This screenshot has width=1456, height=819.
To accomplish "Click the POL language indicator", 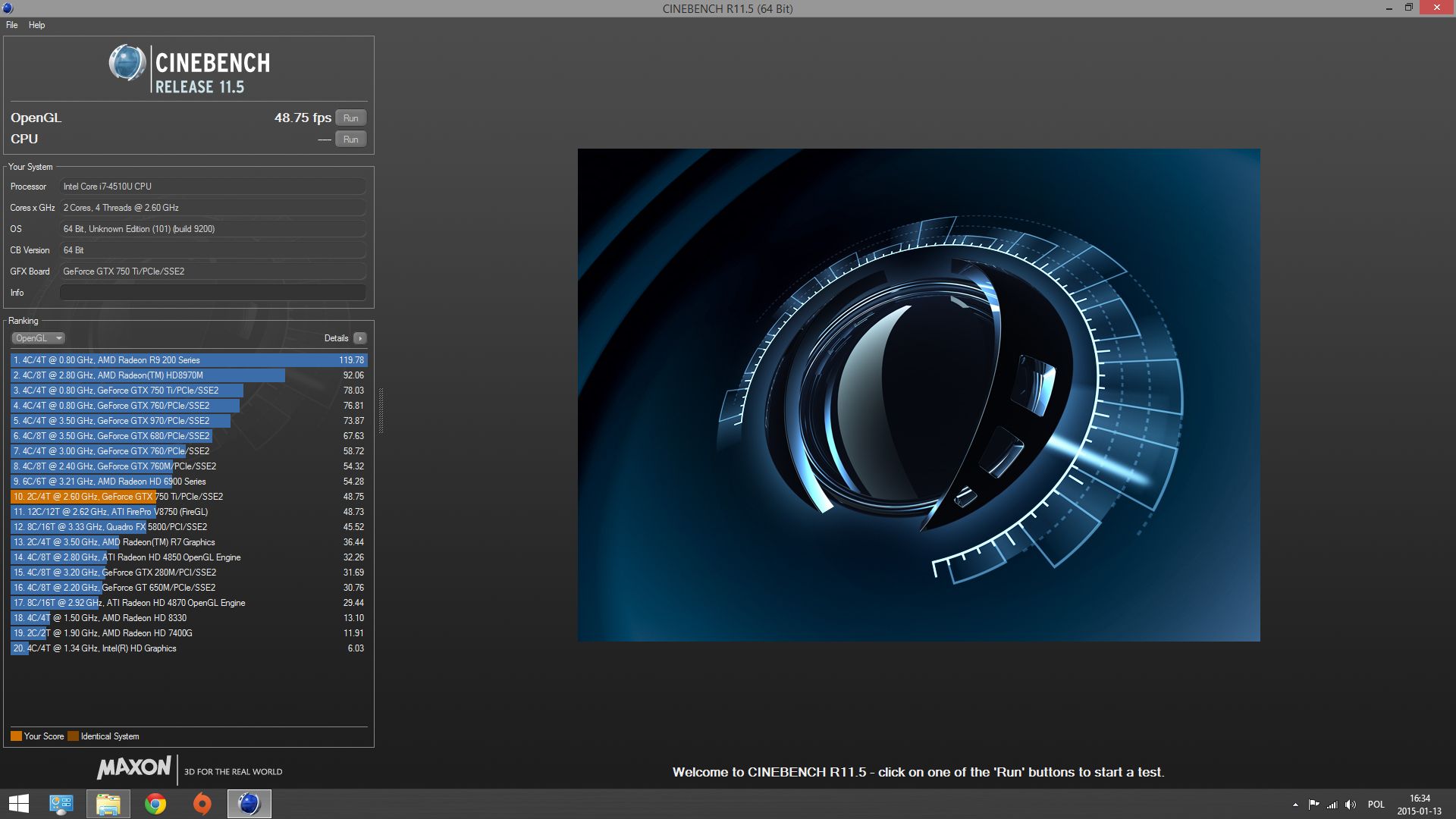I will click(x=1376, y=805).
